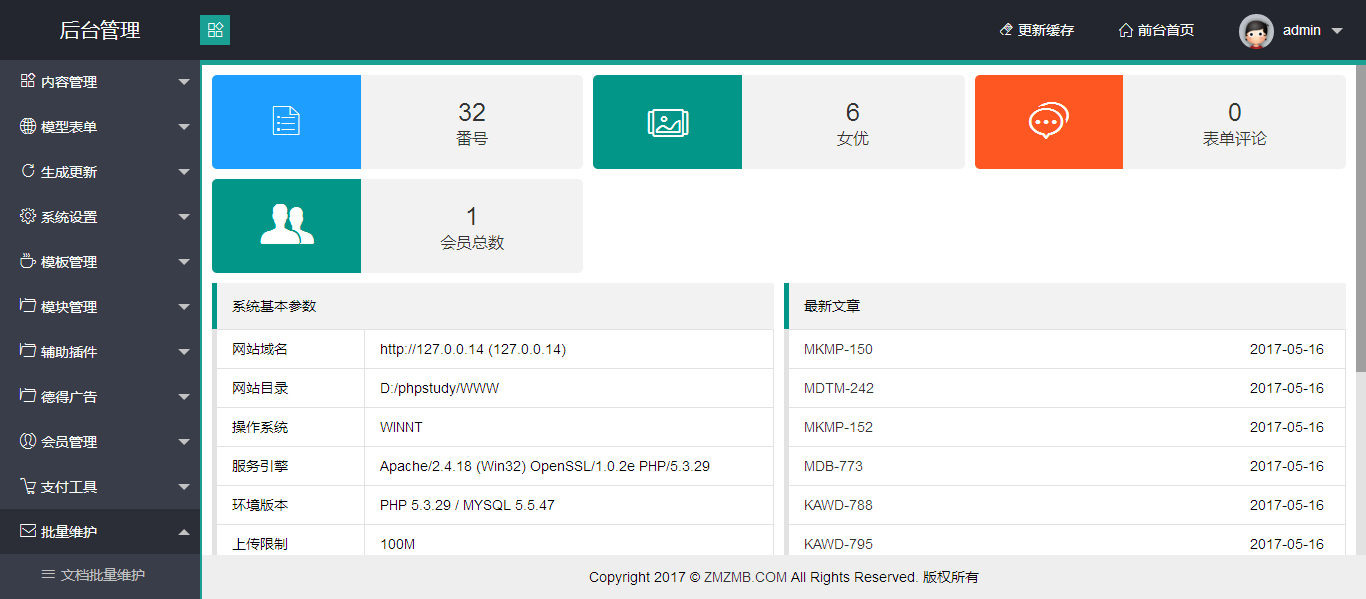Screen dimensions: 1366x599
Task: Click the PHP 5.3.29 / MYSQL 5.5.47 value
Action: 467,505
